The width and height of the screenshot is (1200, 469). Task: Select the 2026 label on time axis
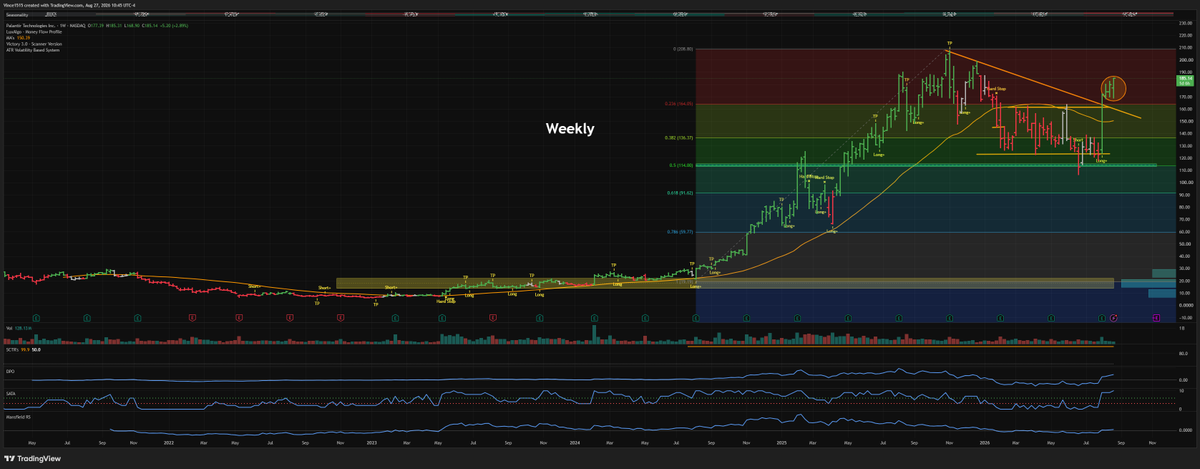[983, 442]
